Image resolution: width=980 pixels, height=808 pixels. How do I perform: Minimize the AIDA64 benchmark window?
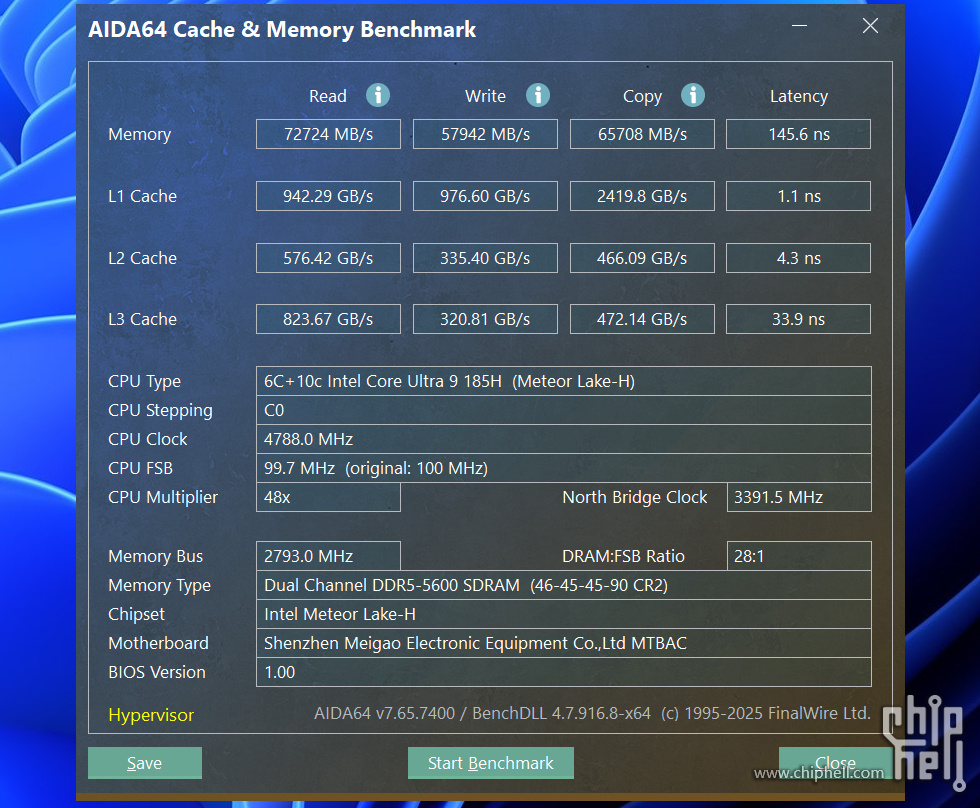tap(799, 26)
